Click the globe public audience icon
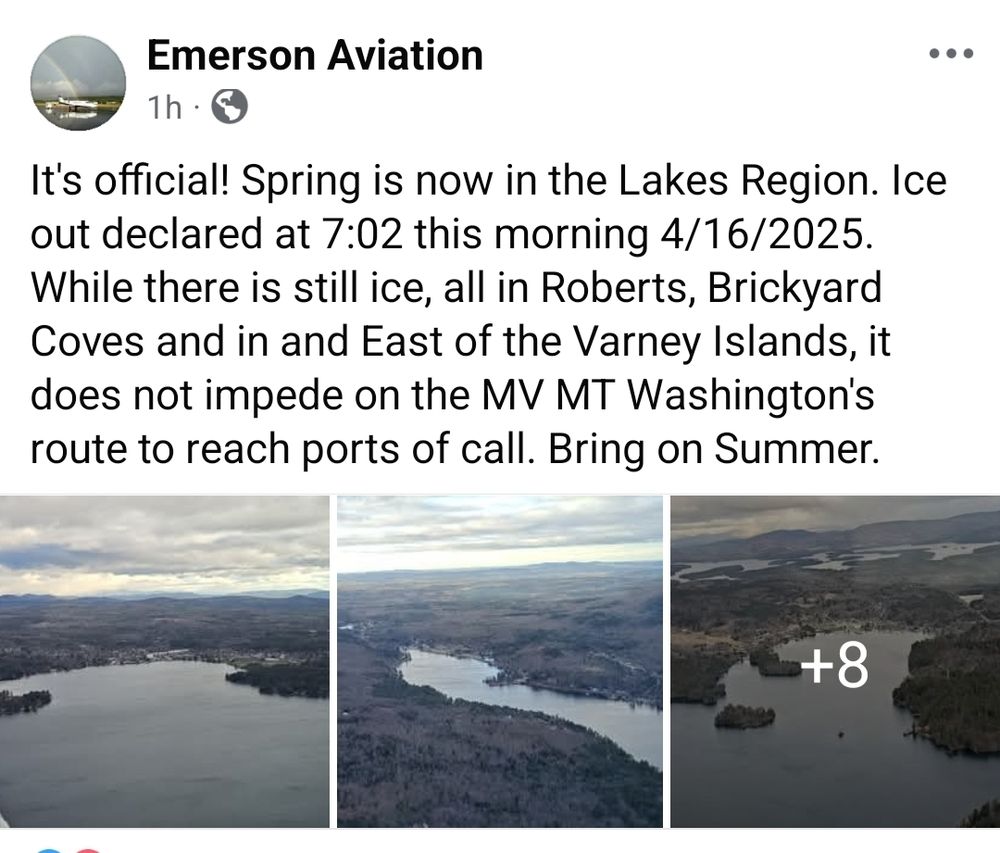This screenshot has width=1000, height=853. click(x=229, y=106)
